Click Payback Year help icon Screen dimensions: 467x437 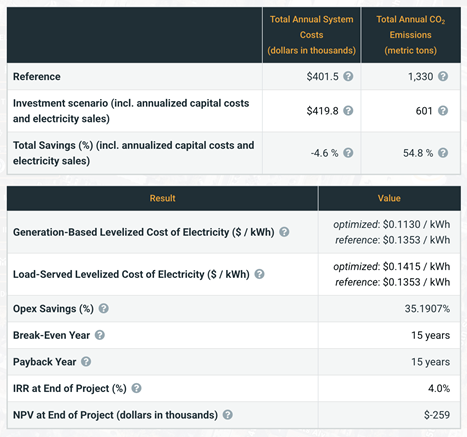[x=86, y=362]
